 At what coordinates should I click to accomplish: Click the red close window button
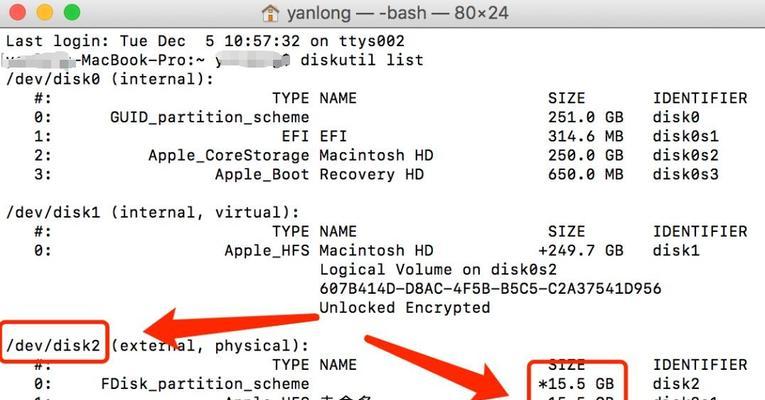18,13
